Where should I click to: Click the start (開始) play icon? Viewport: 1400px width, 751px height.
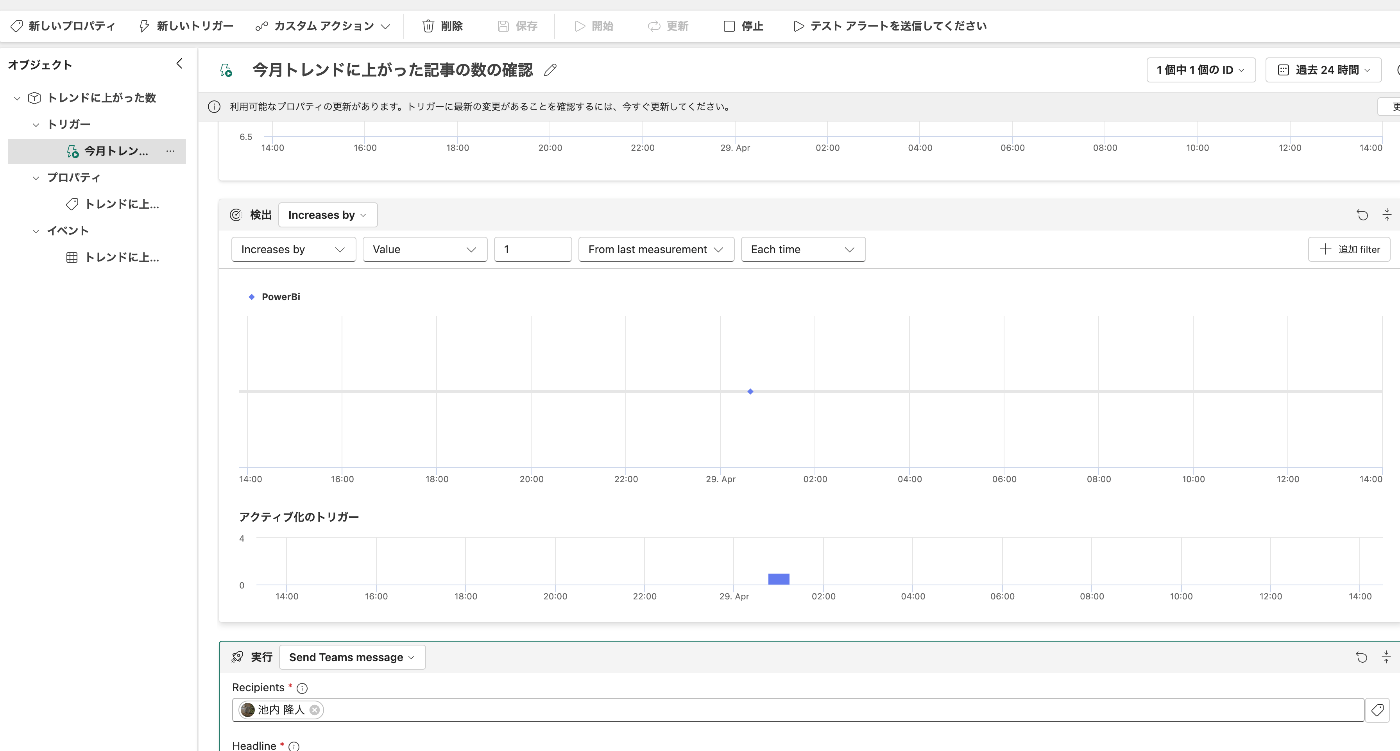click(x=578, y=26)
